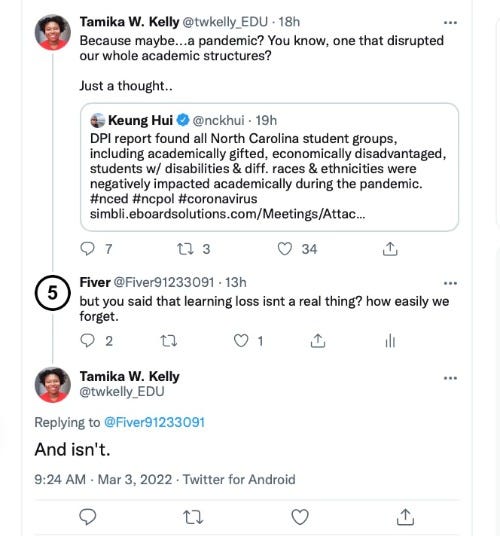Image resolution: width=500 pixels, height=536 pixels.
Task: Share the "And isn't." tweet
Action: point(405,517)
